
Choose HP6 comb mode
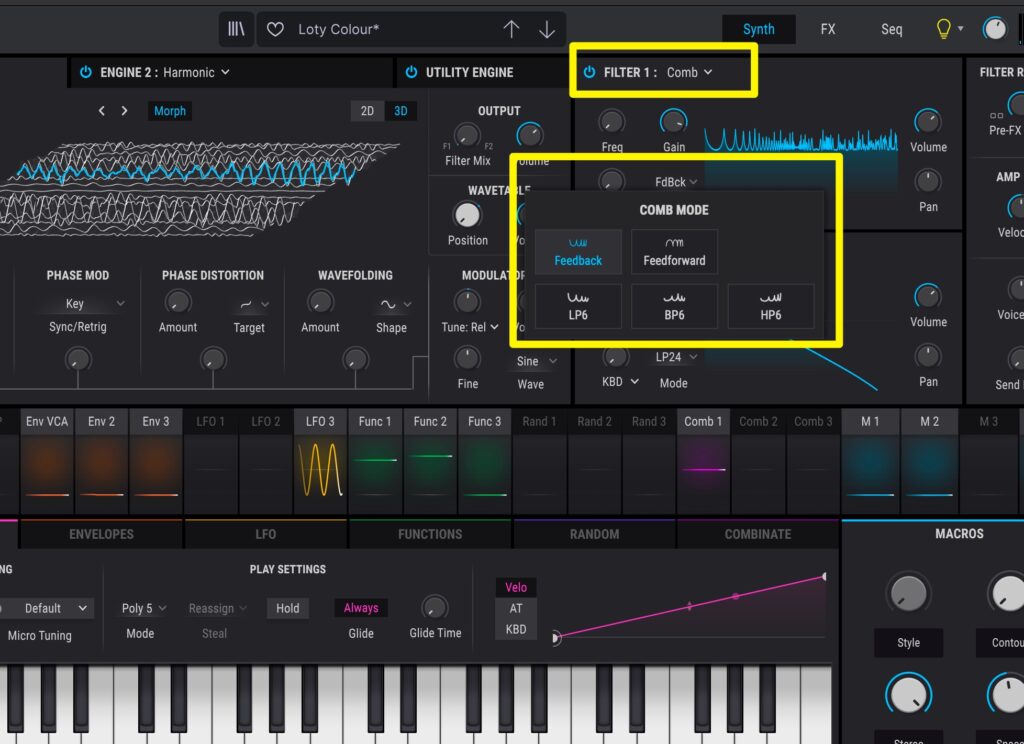coord(770,305)
